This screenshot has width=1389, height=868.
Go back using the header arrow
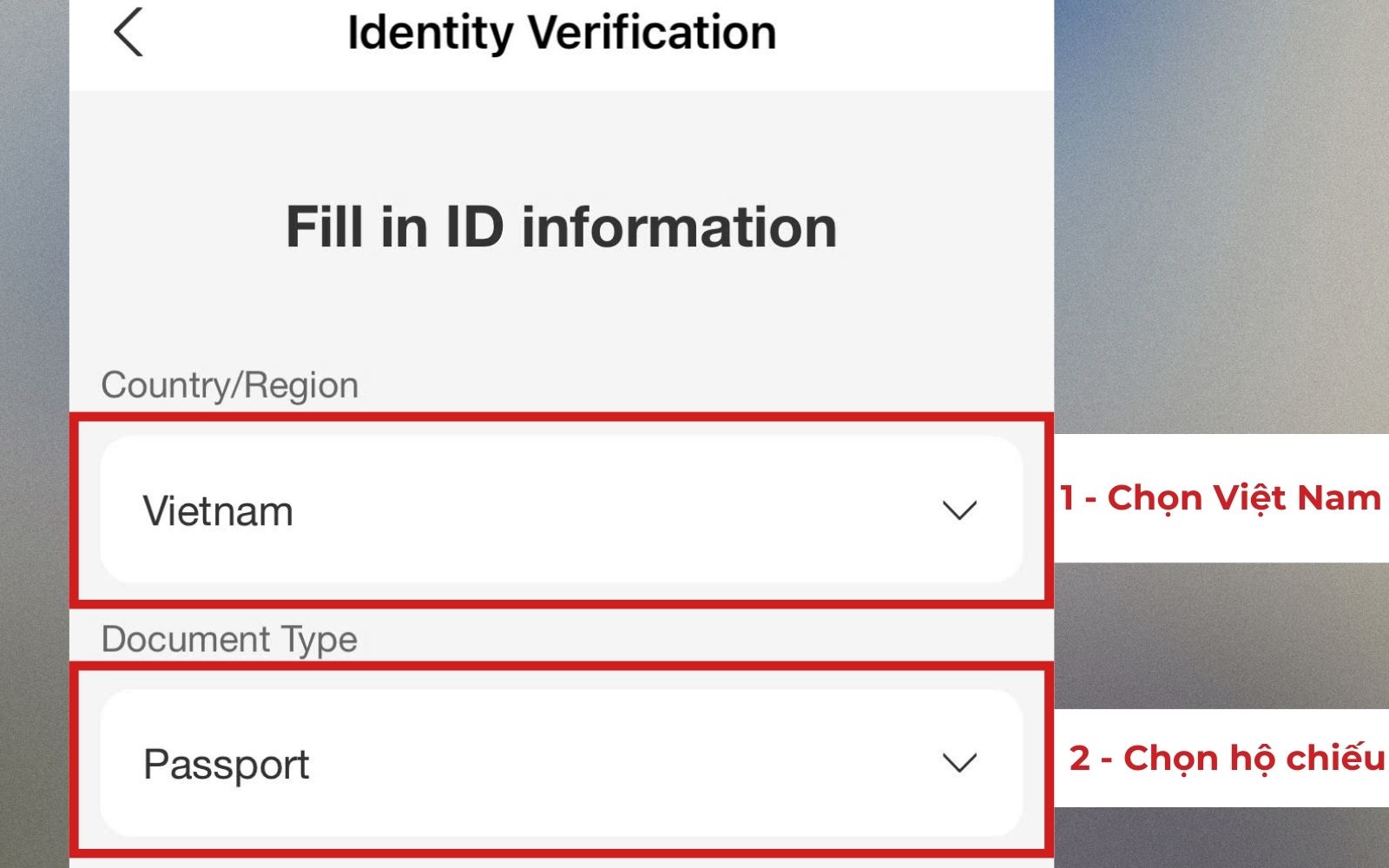tap(128, 33)
